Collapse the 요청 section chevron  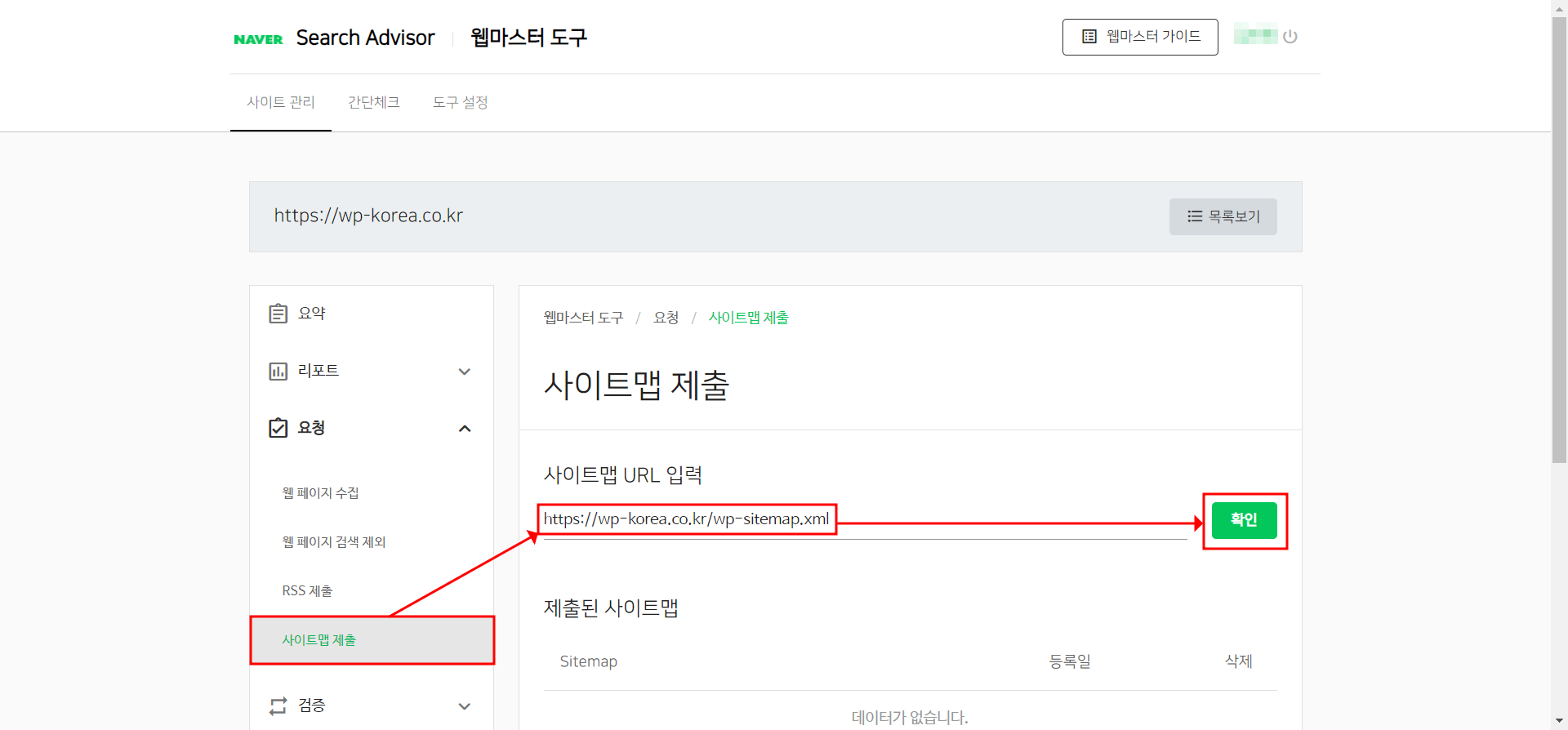tap(465, 429)
